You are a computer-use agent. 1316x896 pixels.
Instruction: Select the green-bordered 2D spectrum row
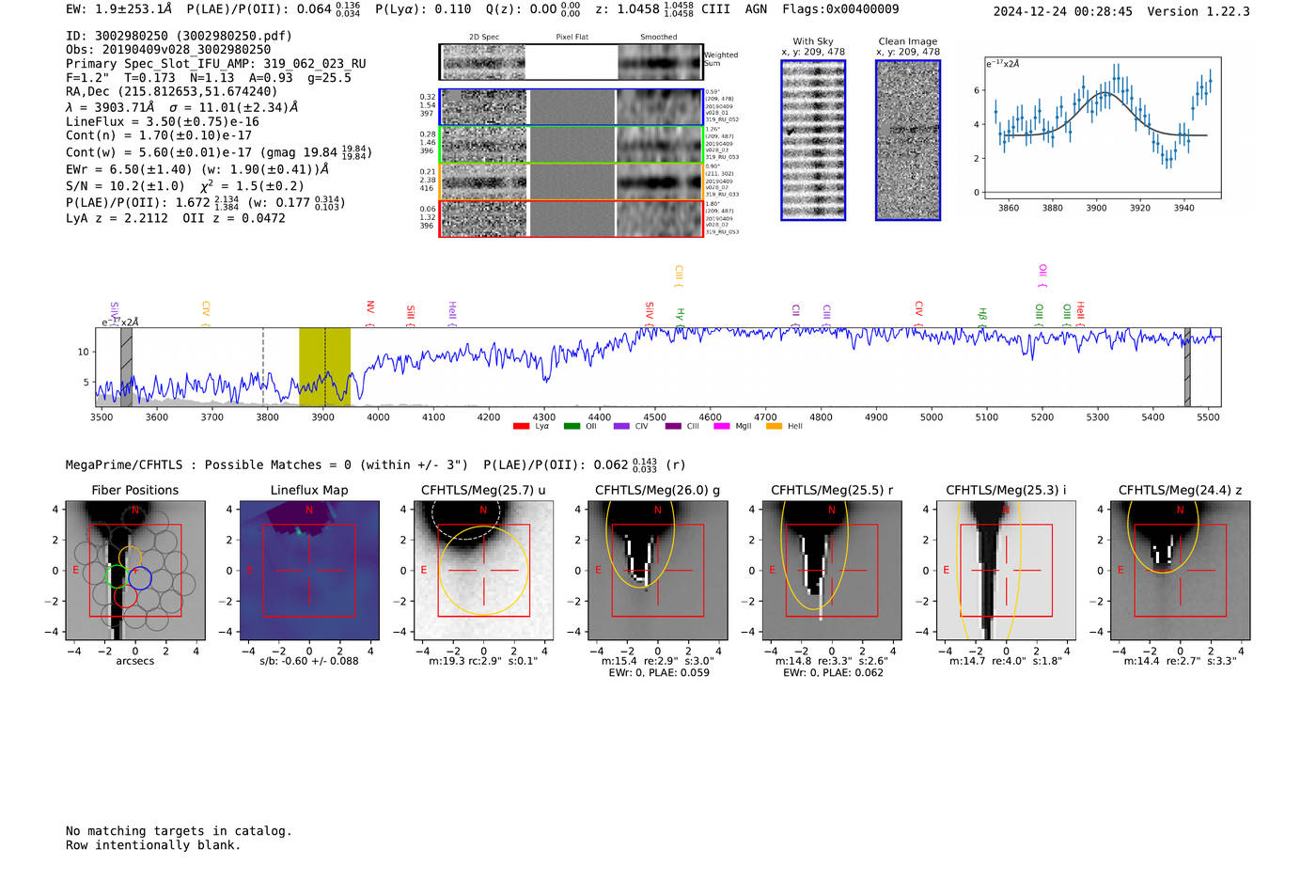(x=572, y=145)
